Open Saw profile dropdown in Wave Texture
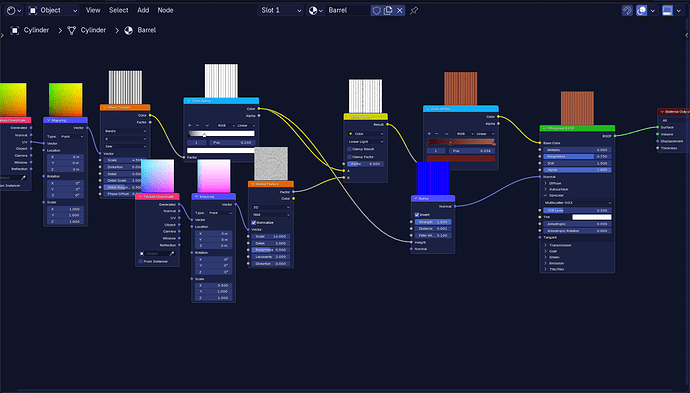The width and height of the screenshot is (690, 393). 125,146
